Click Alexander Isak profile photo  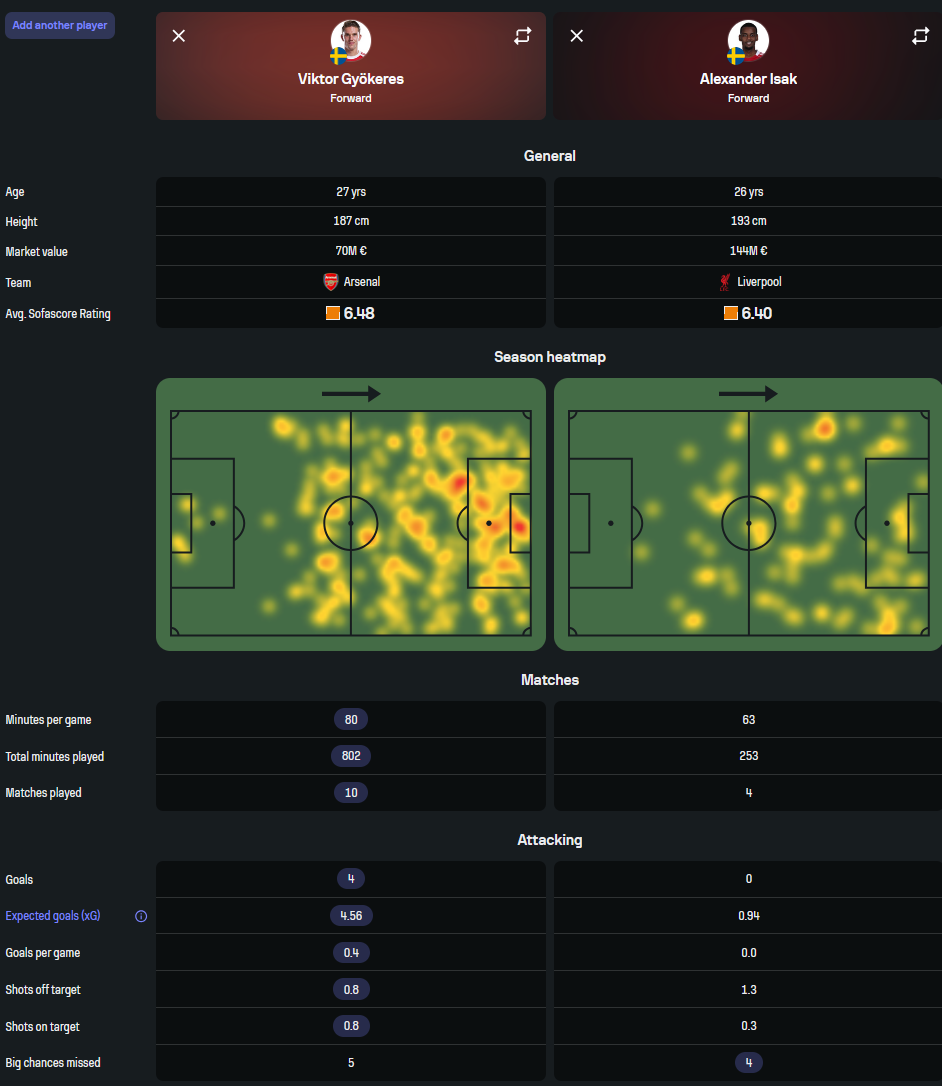click(748, 41)
